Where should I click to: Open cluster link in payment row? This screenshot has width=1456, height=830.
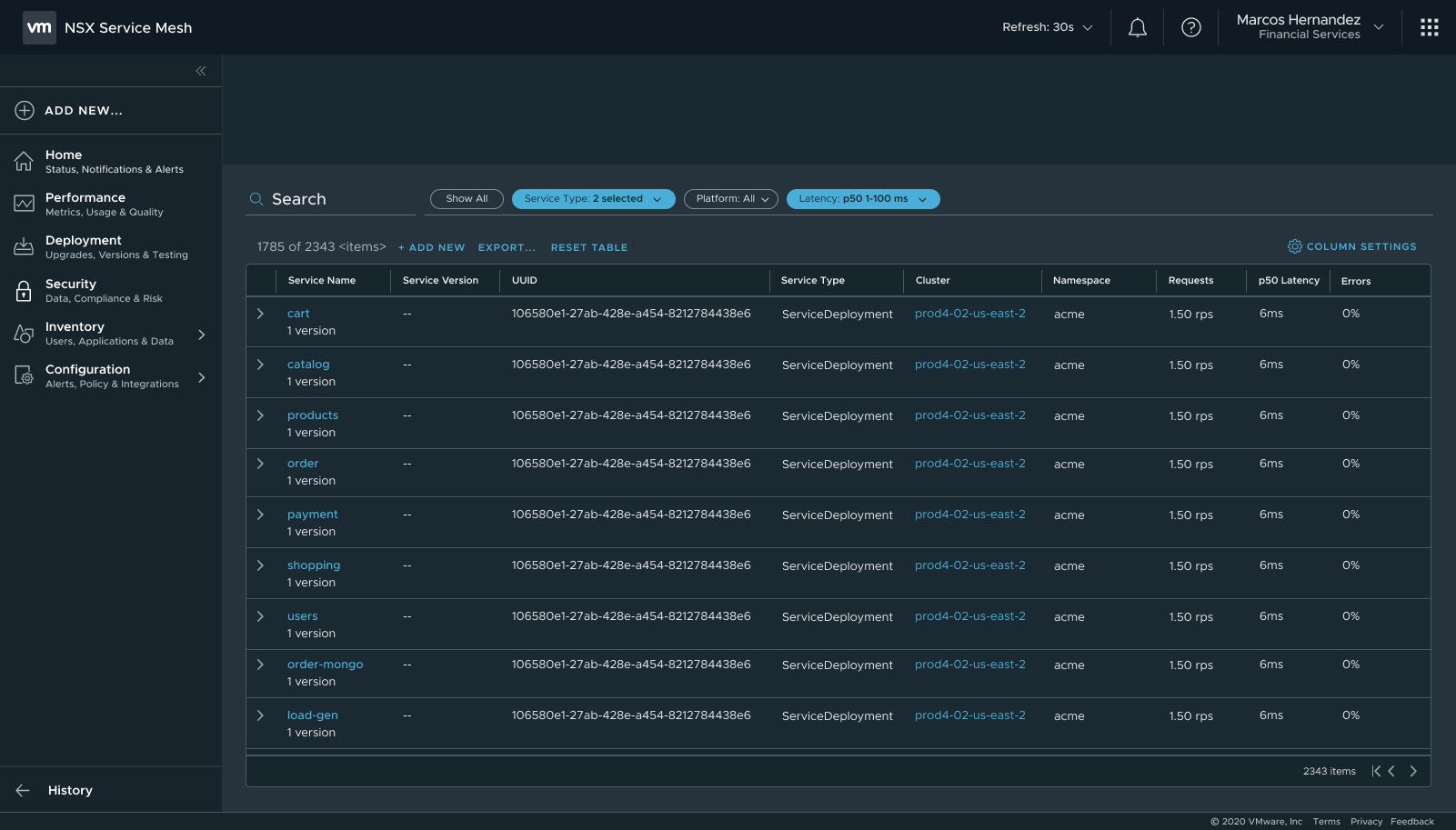pos(969,515)
